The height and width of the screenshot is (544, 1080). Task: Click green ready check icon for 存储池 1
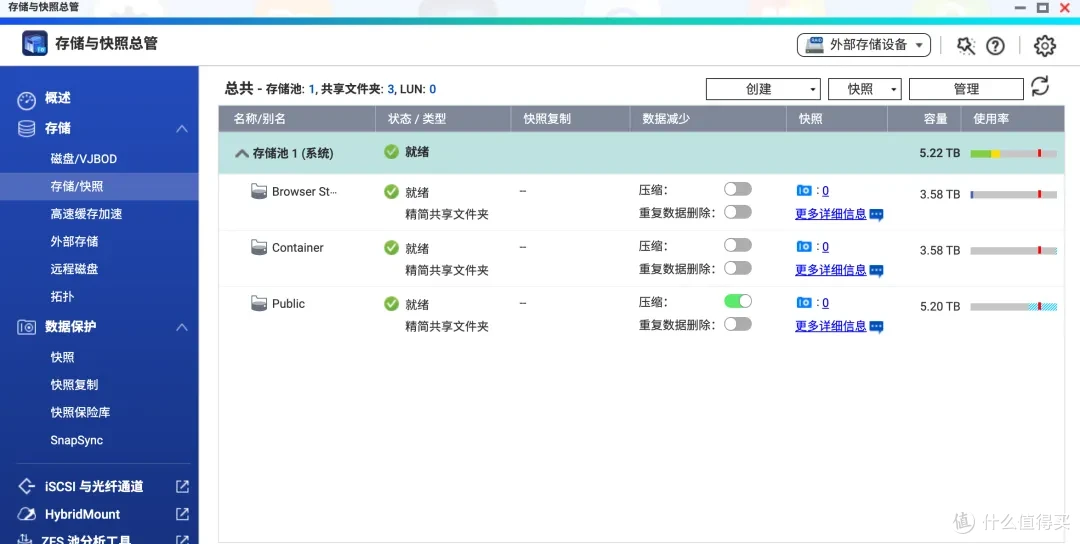[391, 151]
